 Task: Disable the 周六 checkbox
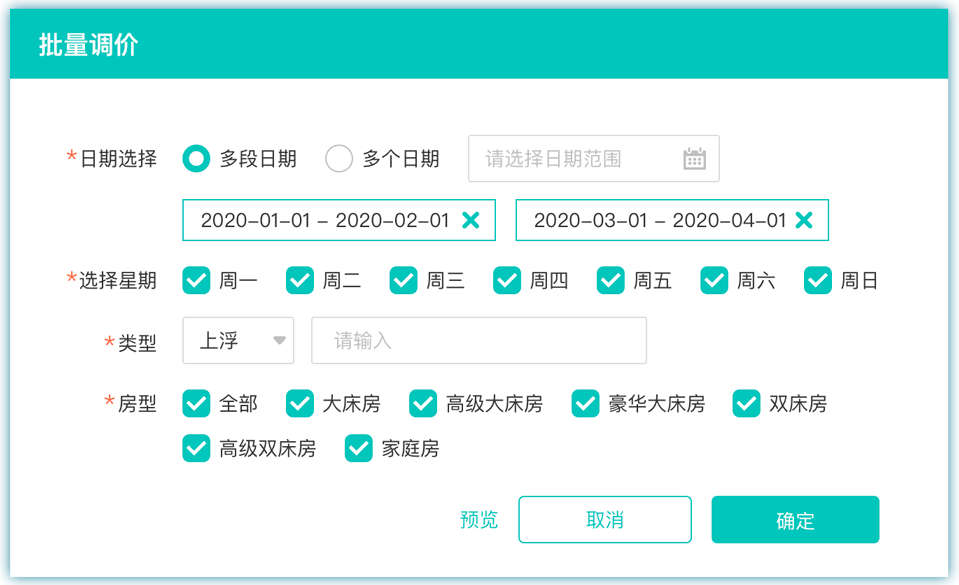click(714, 280)
